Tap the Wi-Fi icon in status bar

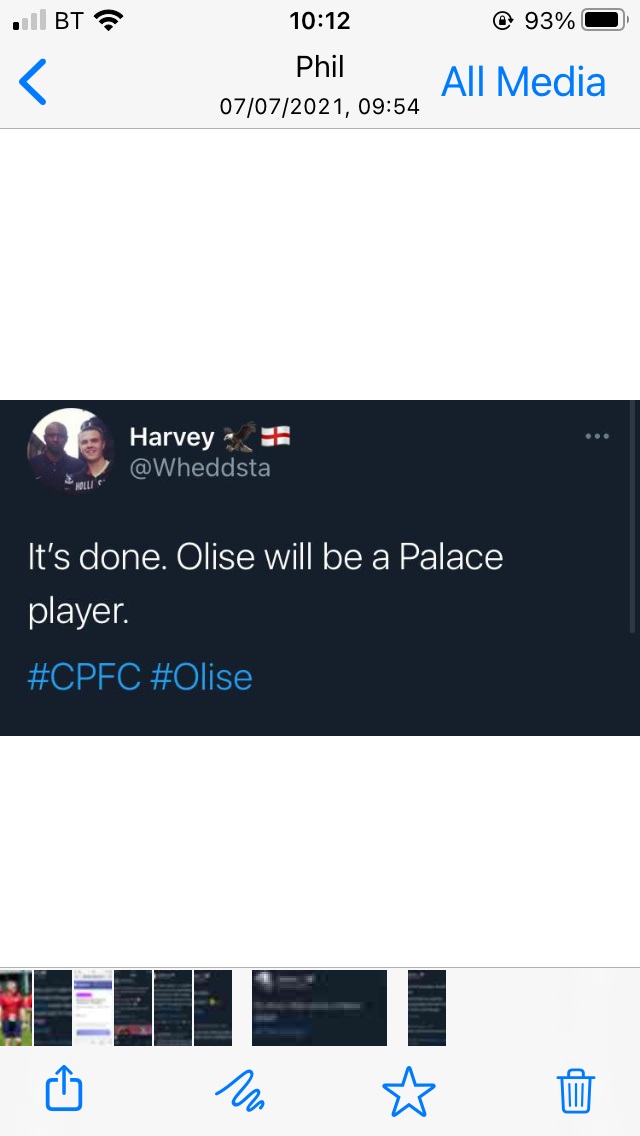(x=109, y=20)
